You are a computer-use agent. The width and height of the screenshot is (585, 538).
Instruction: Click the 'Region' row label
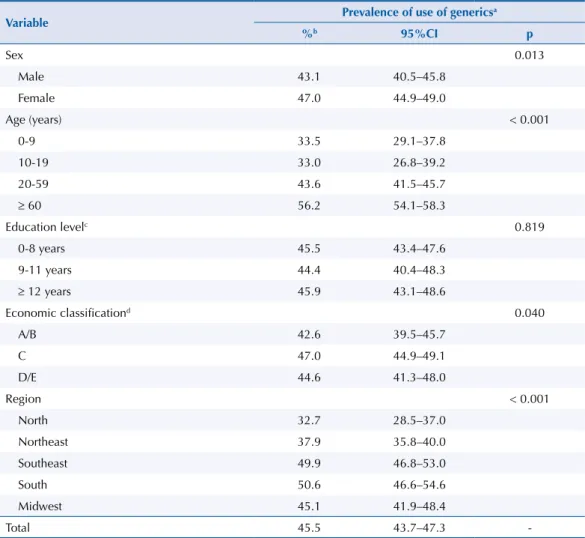pos(23,400)
